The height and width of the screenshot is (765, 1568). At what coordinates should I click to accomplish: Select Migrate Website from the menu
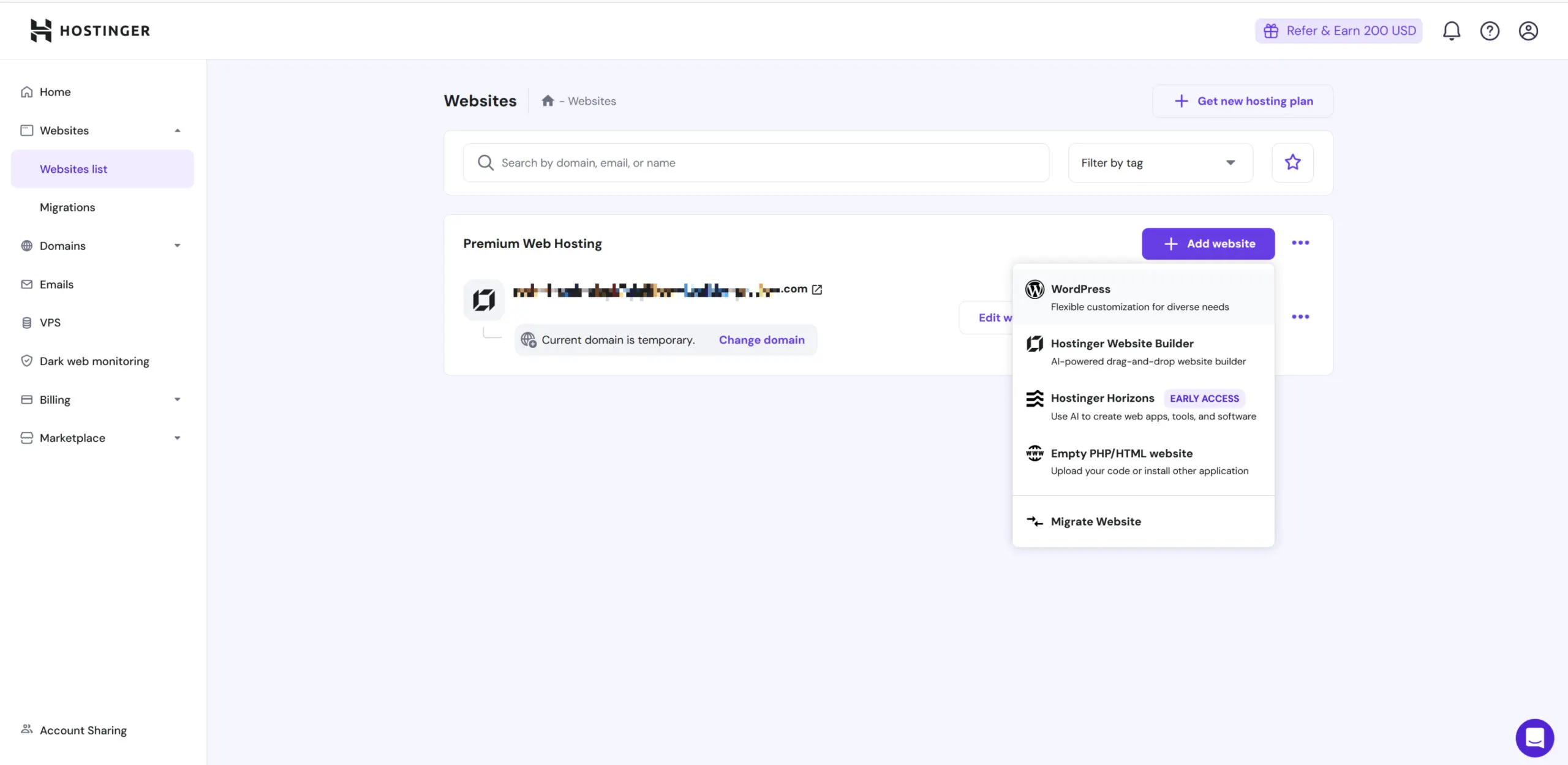point(1095,521)
